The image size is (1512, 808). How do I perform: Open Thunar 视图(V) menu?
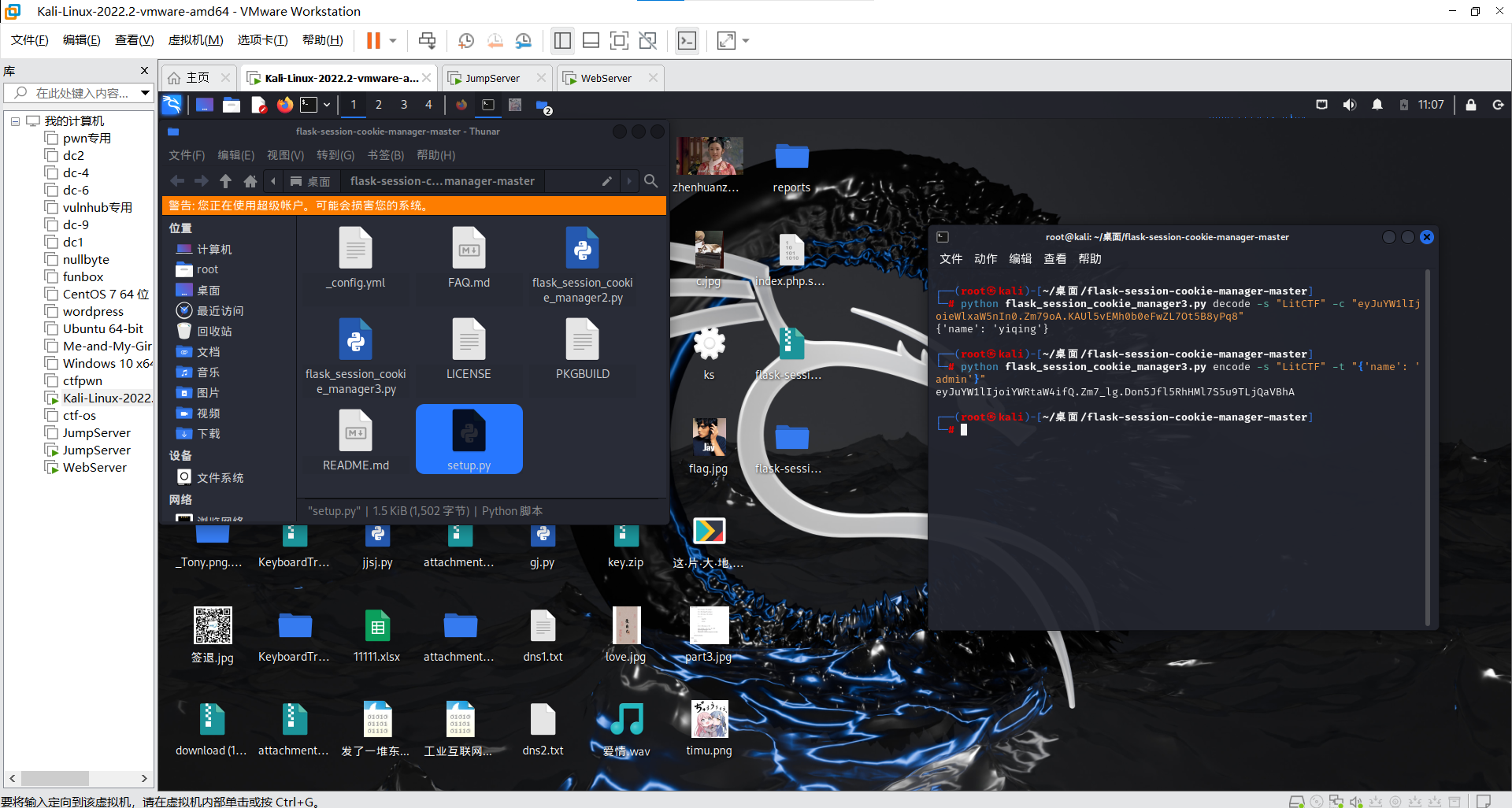pos(285,155)
